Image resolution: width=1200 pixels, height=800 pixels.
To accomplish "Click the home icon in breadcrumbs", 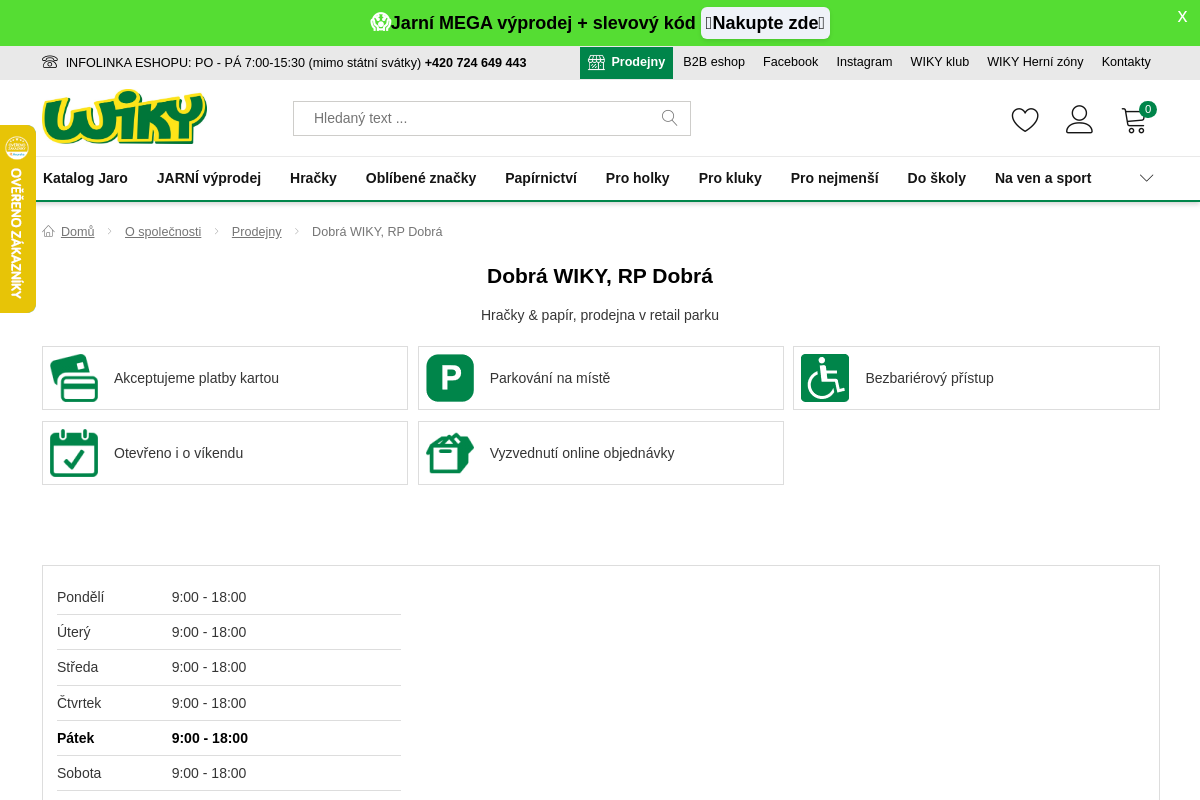I will pyautogui.click(x=49, y=232).
